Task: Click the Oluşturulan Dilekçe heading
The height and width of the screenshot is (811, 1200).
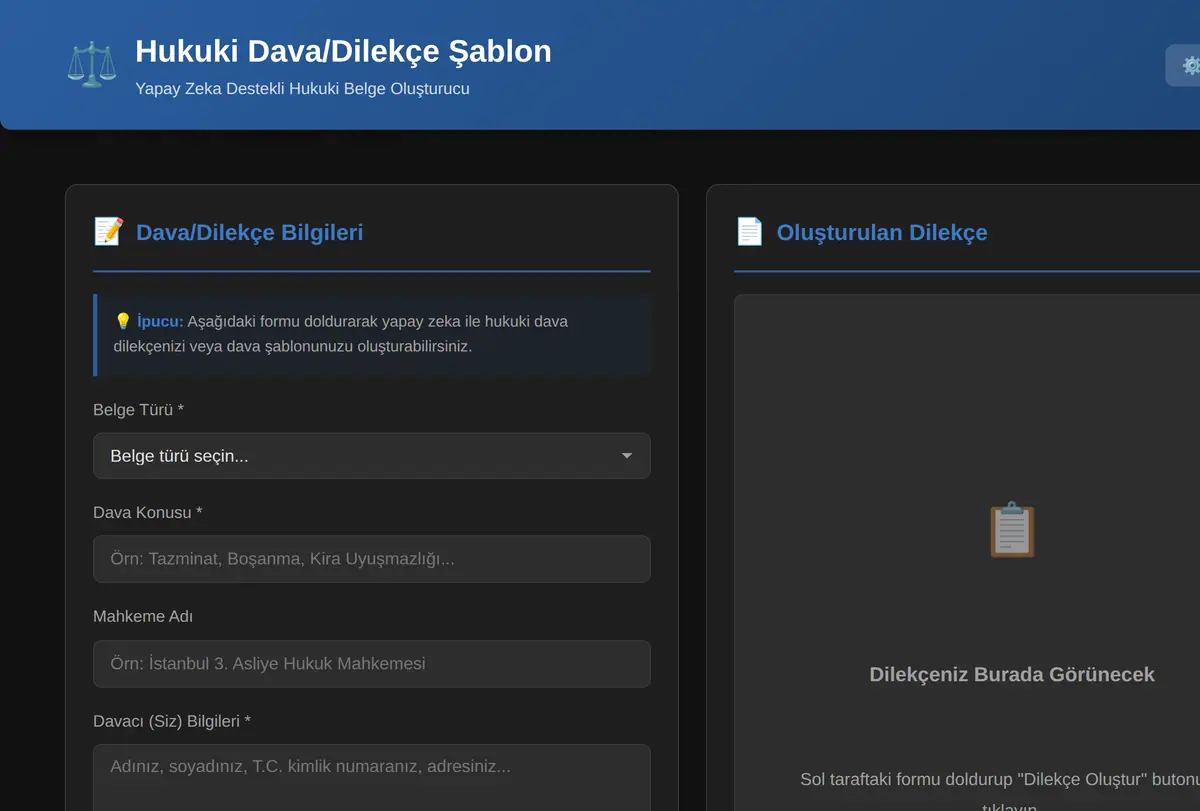Action: (x=882, y=232)
